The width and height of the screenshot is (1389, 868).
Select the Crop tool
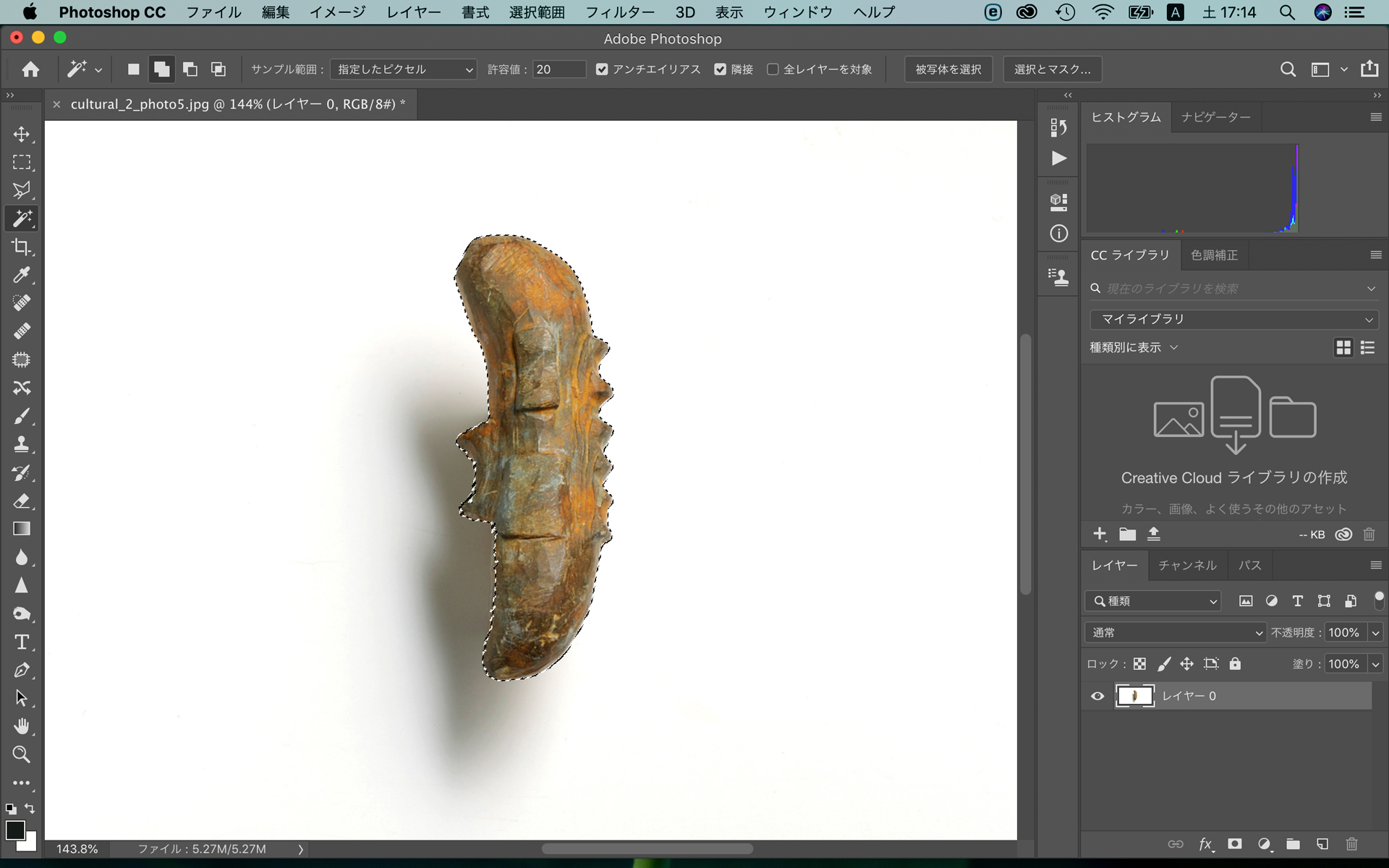click(22, 247)
